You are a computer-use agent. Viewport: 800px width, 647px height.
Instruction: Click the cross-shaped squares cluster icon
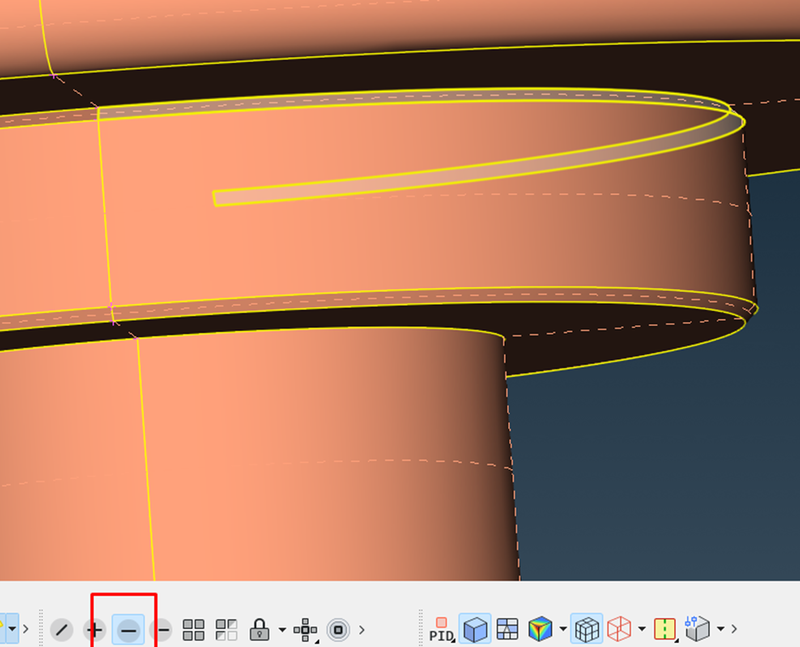tap(306, 630)
